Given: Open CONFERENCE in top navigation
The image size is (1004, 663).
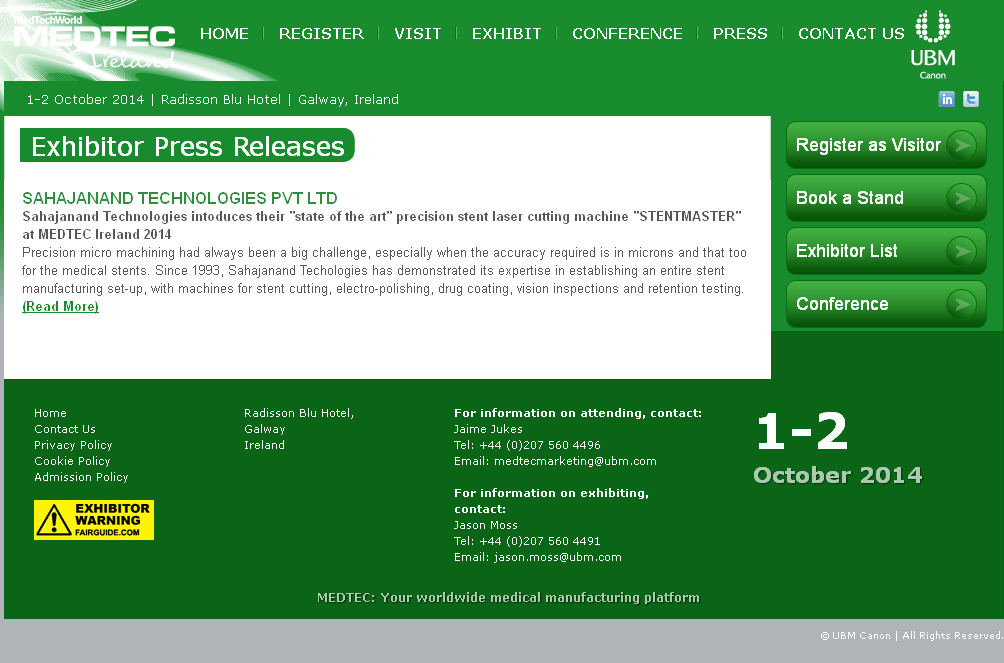Looking at the screenshot, I should pos(628,33).
